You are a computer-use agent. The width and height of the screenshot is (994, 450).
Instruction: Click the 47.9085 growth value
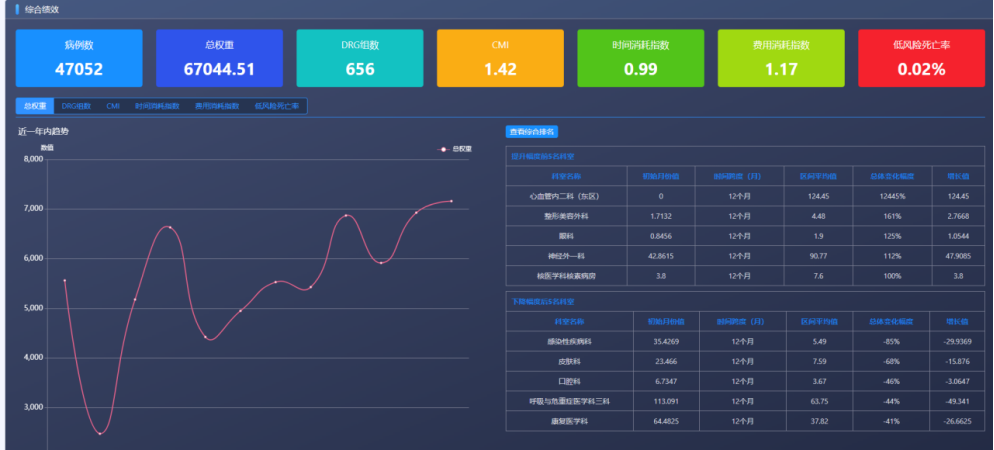point(958,256)
